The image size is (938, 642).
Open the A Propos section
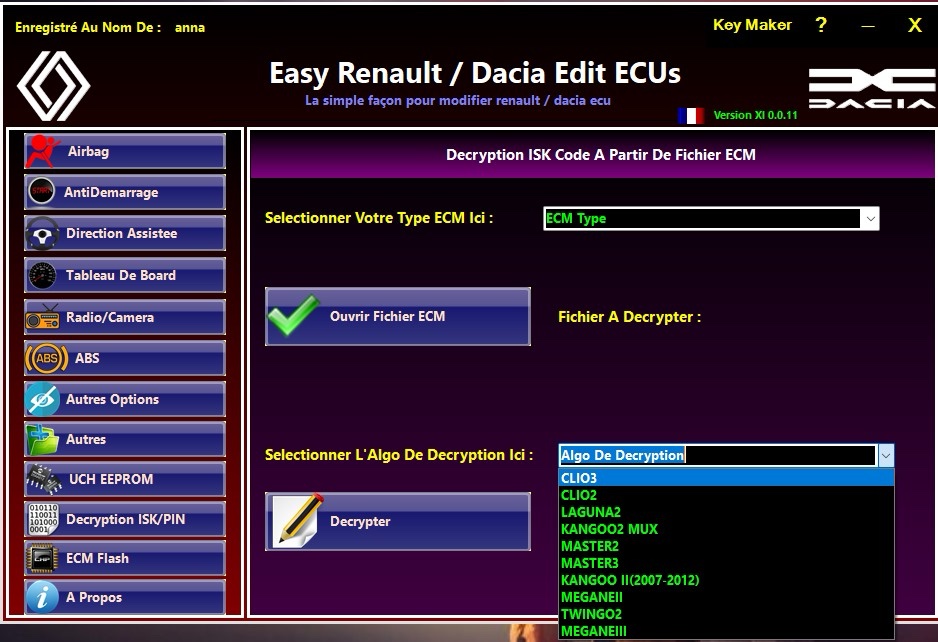[124, 599]
